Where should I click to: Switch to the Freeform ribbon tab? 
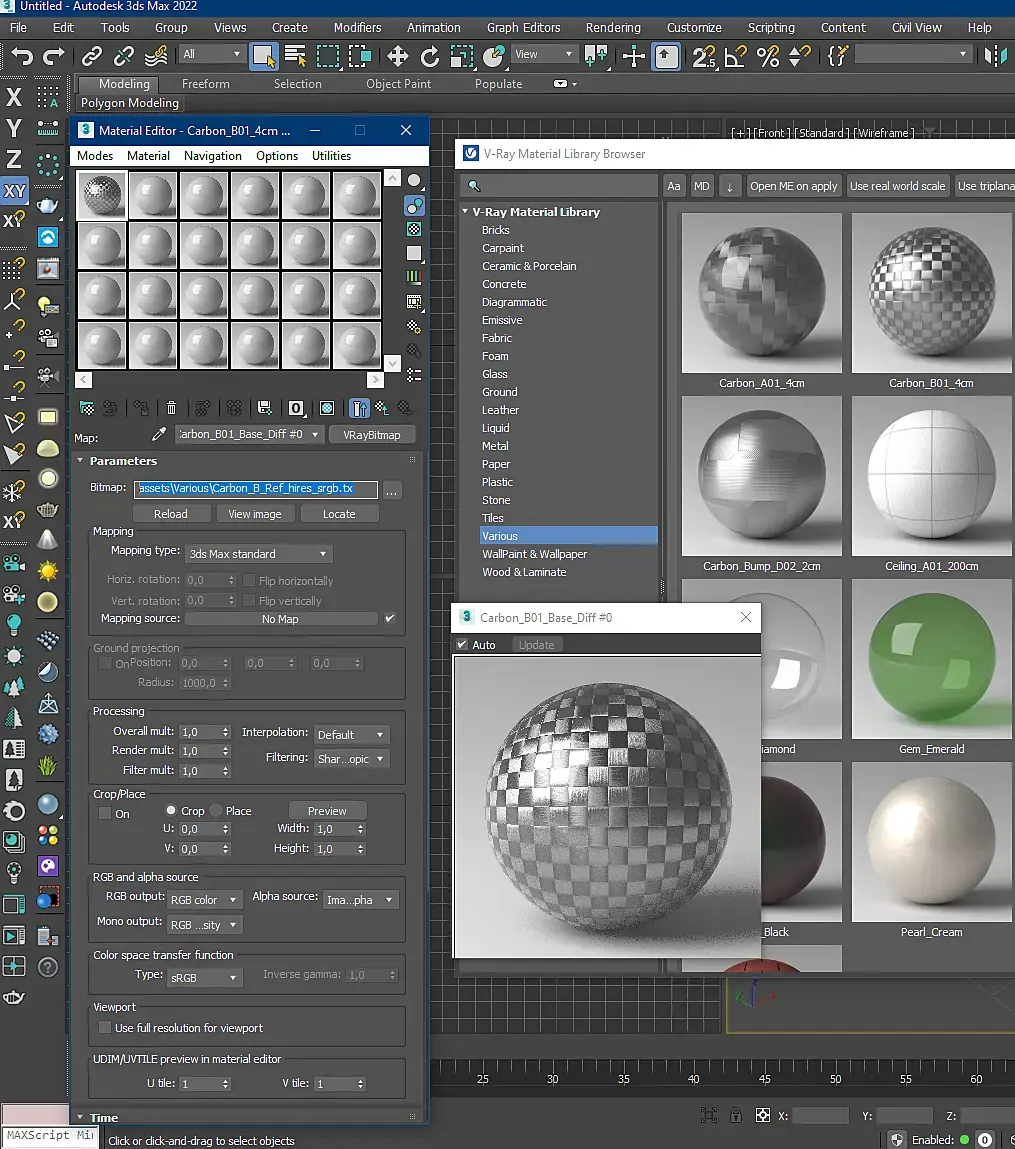pyautogui.click(x=206, y=84)
